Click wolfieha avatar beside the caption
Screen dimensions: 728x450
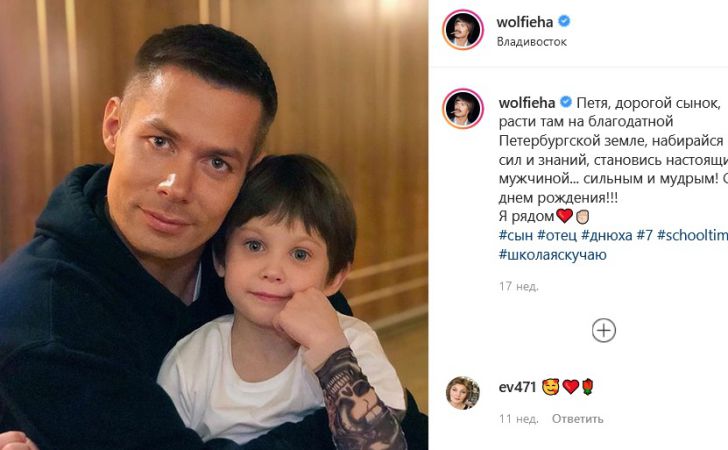coord(462,108)
